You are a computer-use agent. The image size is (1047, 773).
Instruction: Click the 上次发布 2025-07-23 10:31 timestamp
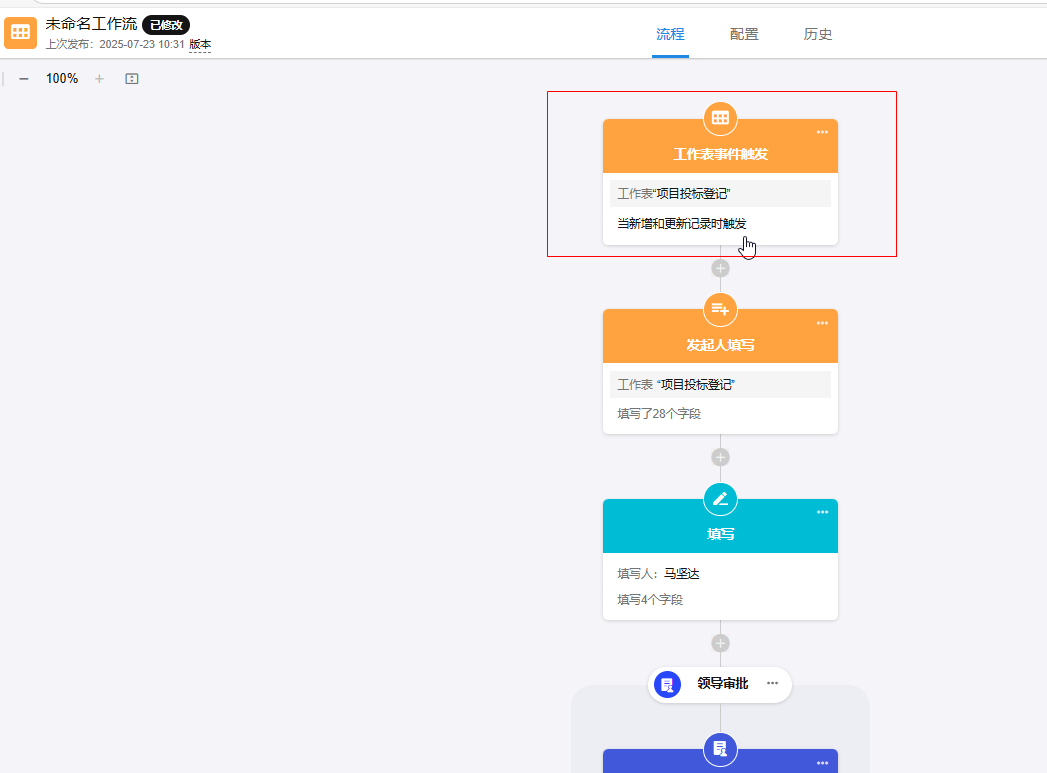click(x=115, y=45)
